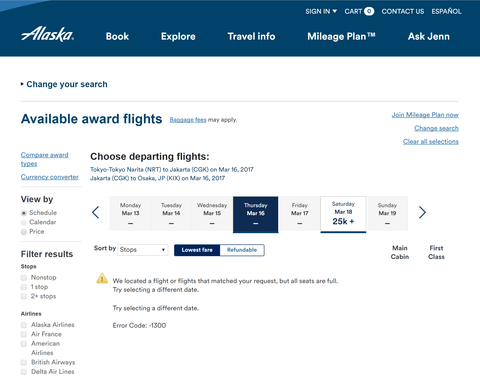Check the Nonstop filter checkbox
This screenshot has height=378, width=480.
click(24, 278)
